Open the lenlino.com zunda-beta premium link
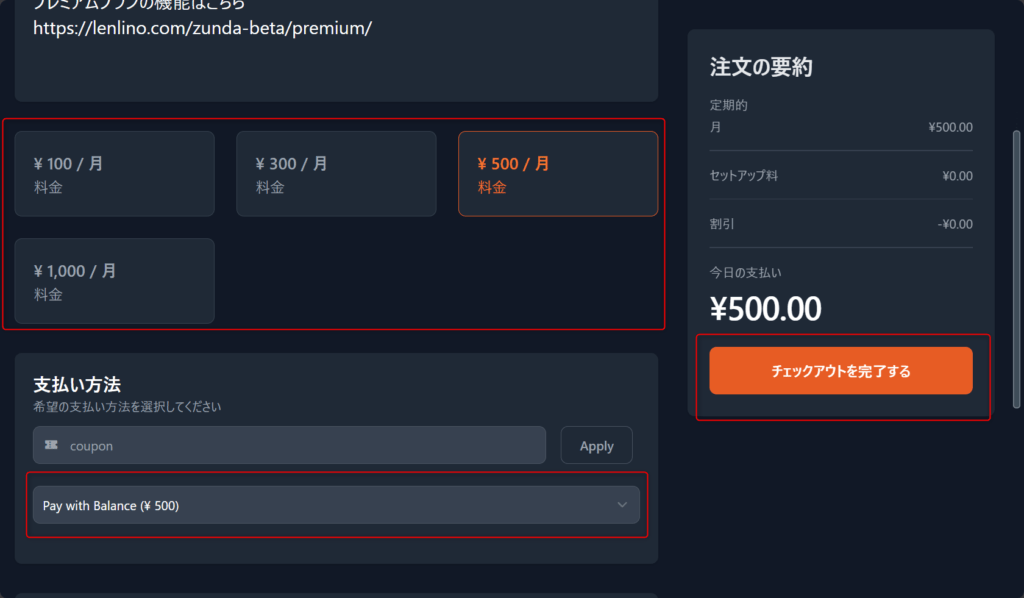The width and height of the screenshot is (1024, 598). pos(202,28)
